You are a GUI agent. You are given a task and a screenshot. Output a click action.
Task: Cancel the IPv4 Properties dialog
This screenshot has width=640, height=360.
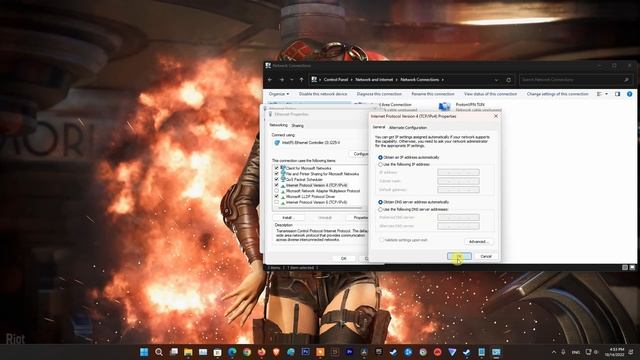(x=486, y=256)
